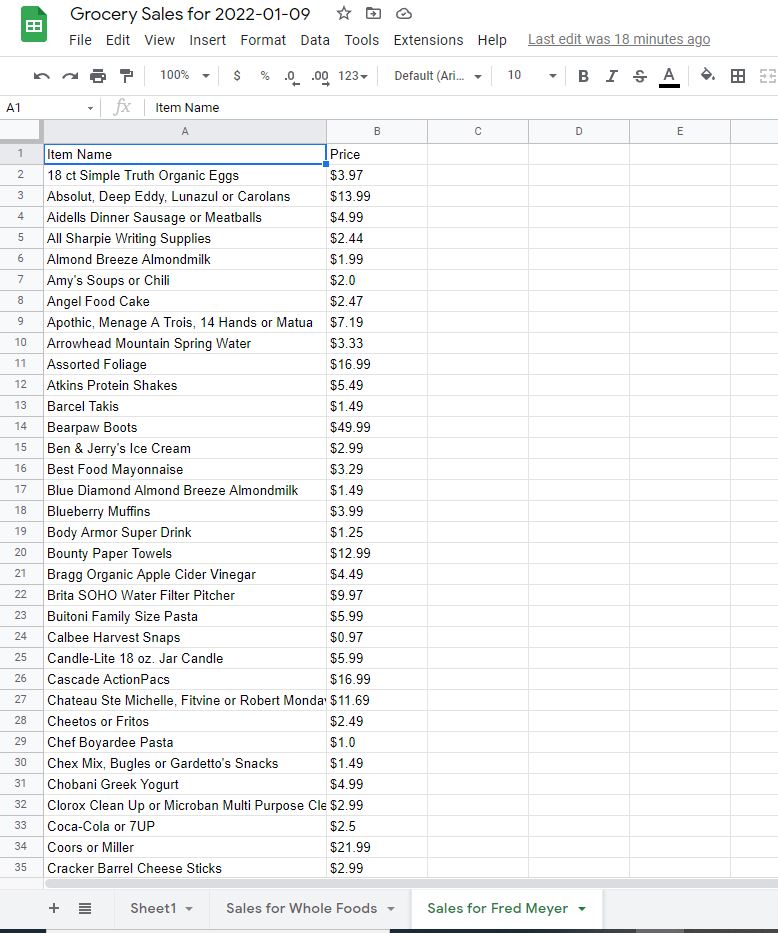The image size is (778, 933).
Task: Open the Edit menu
Action: (x=118, y=40)
